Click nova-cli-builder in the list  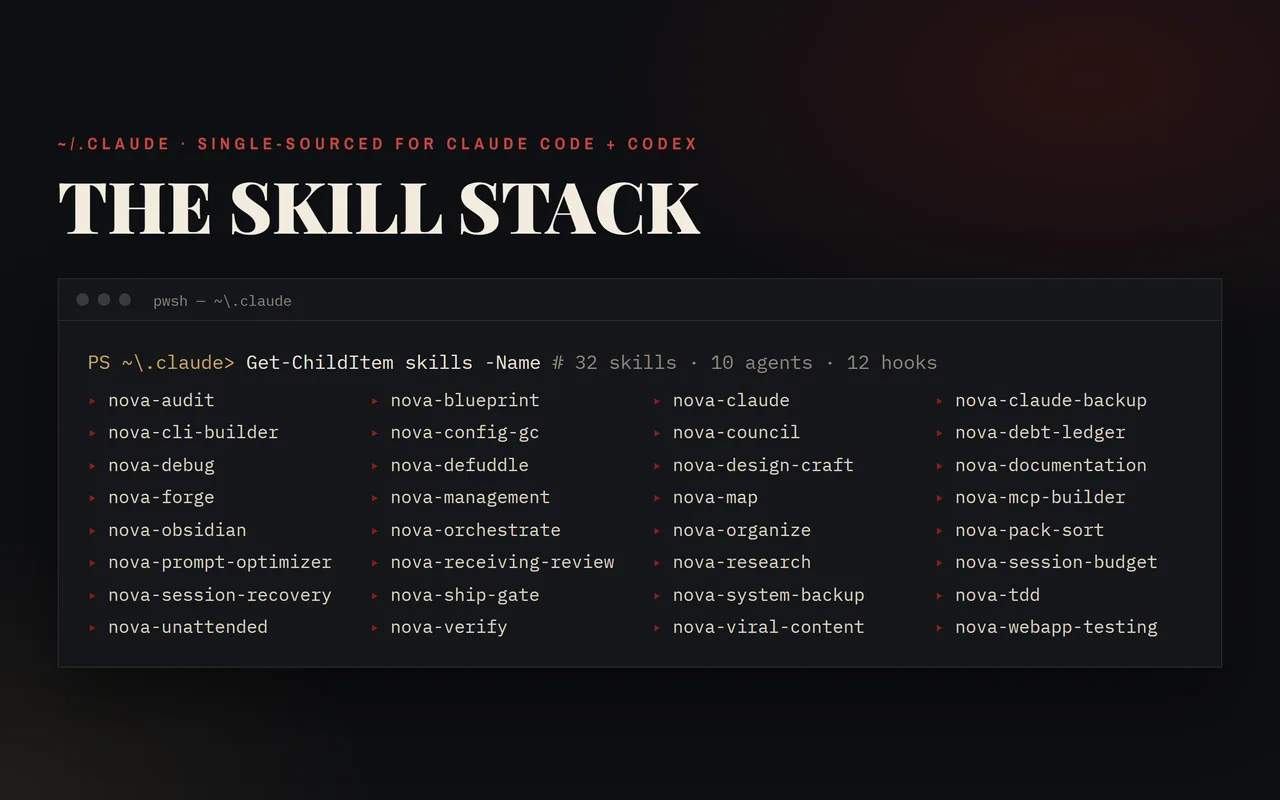click(x=193, y=432)
